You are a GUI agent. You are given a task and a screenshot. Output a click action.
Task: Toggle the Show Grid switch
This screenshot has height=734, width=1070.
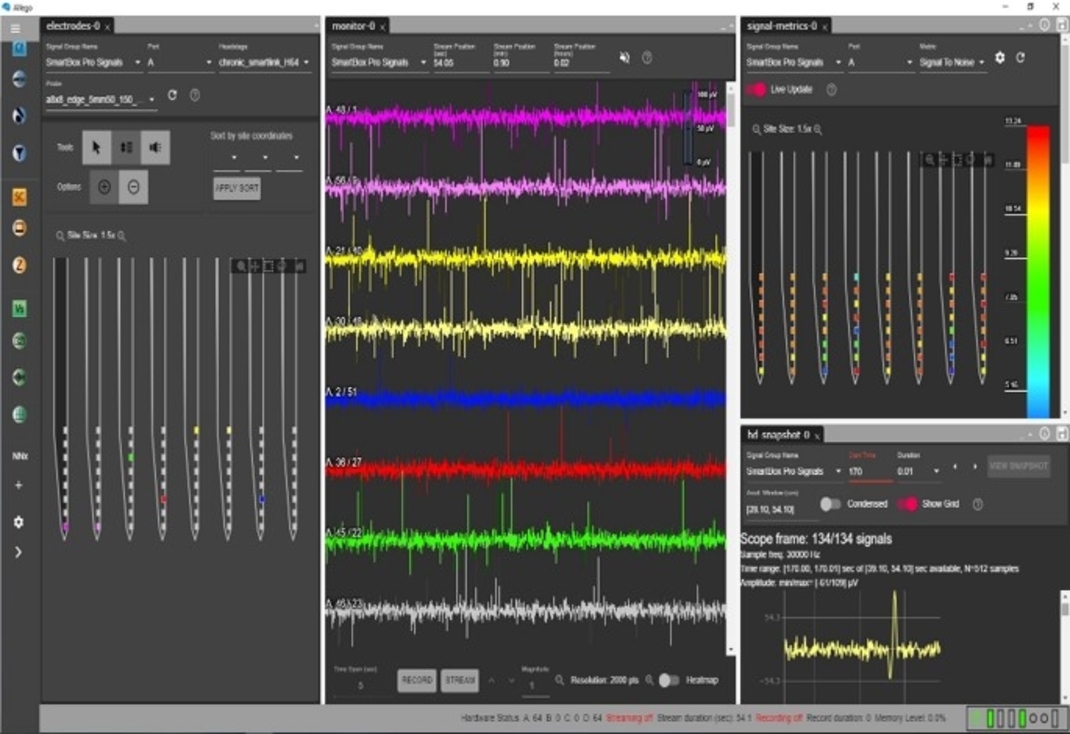(x=907, y=504)
